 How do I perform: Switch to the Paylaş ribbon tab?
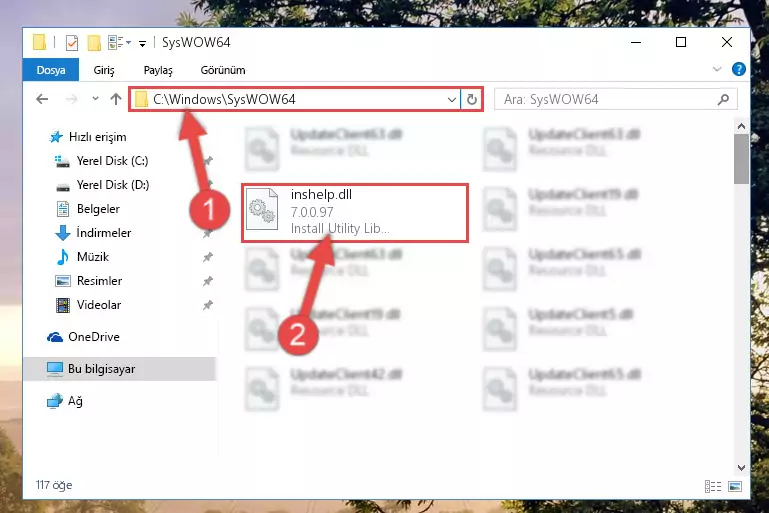pyautogui.click(x=158, y=70)
